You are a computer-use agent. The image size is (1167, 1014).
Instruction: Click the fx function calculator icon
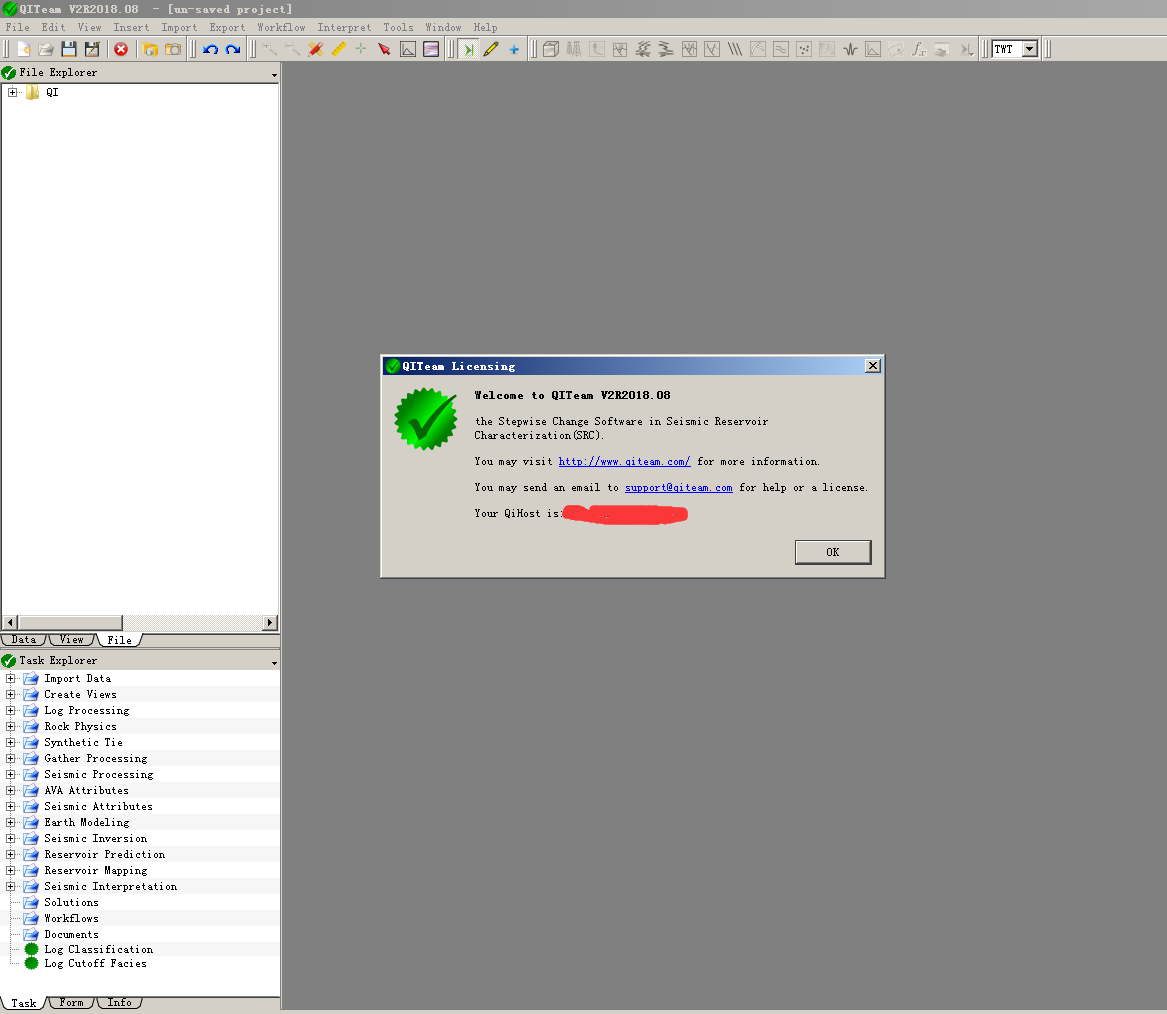(x=919, y=49)
